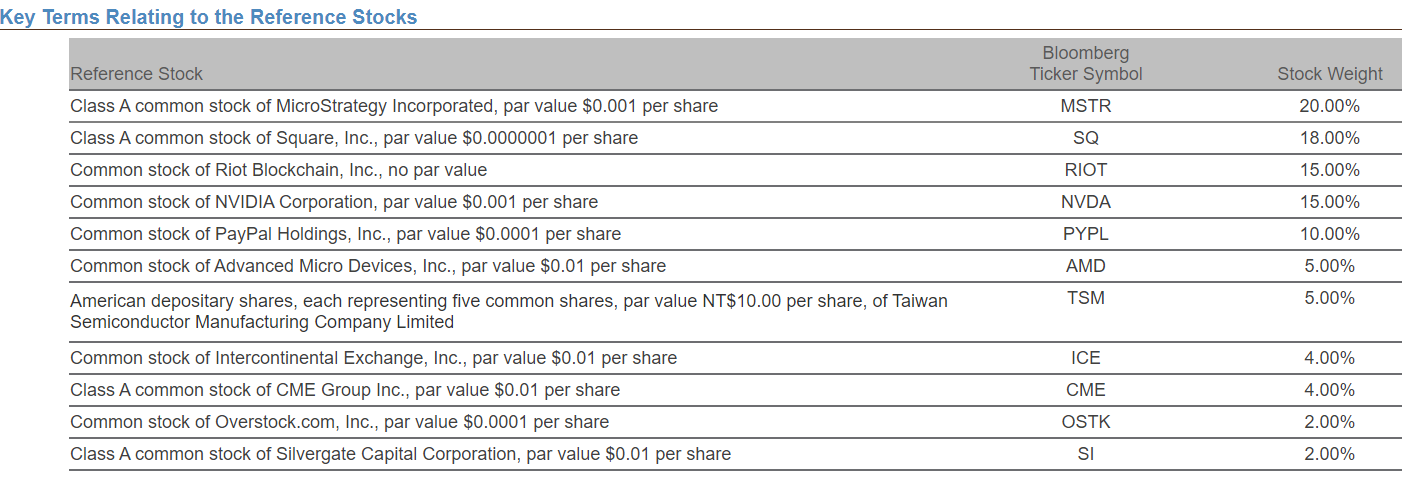Click the Stock Weight column header

tap(1330, 74)
